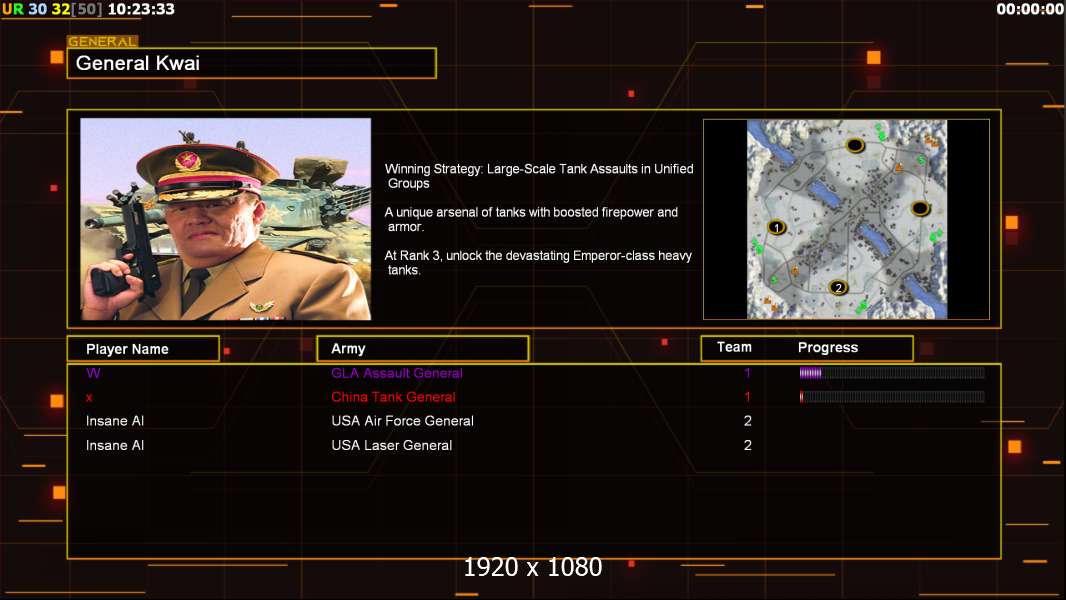
Task: Click the red loading progress bar
Action: 892,397
